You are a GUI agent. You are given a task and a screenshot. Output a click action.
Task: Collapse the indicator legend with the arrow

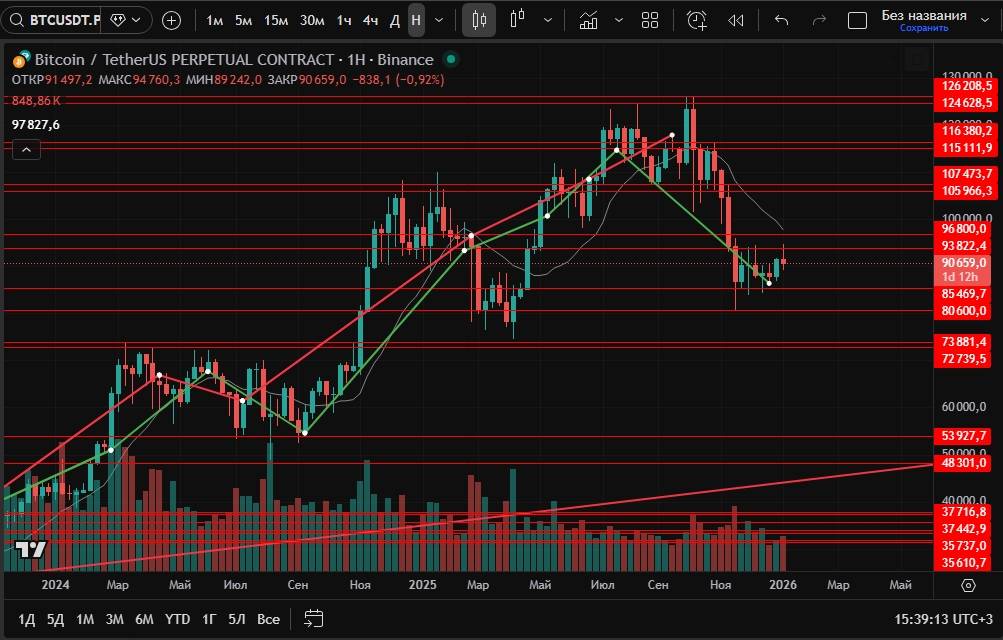coord(26,150)
